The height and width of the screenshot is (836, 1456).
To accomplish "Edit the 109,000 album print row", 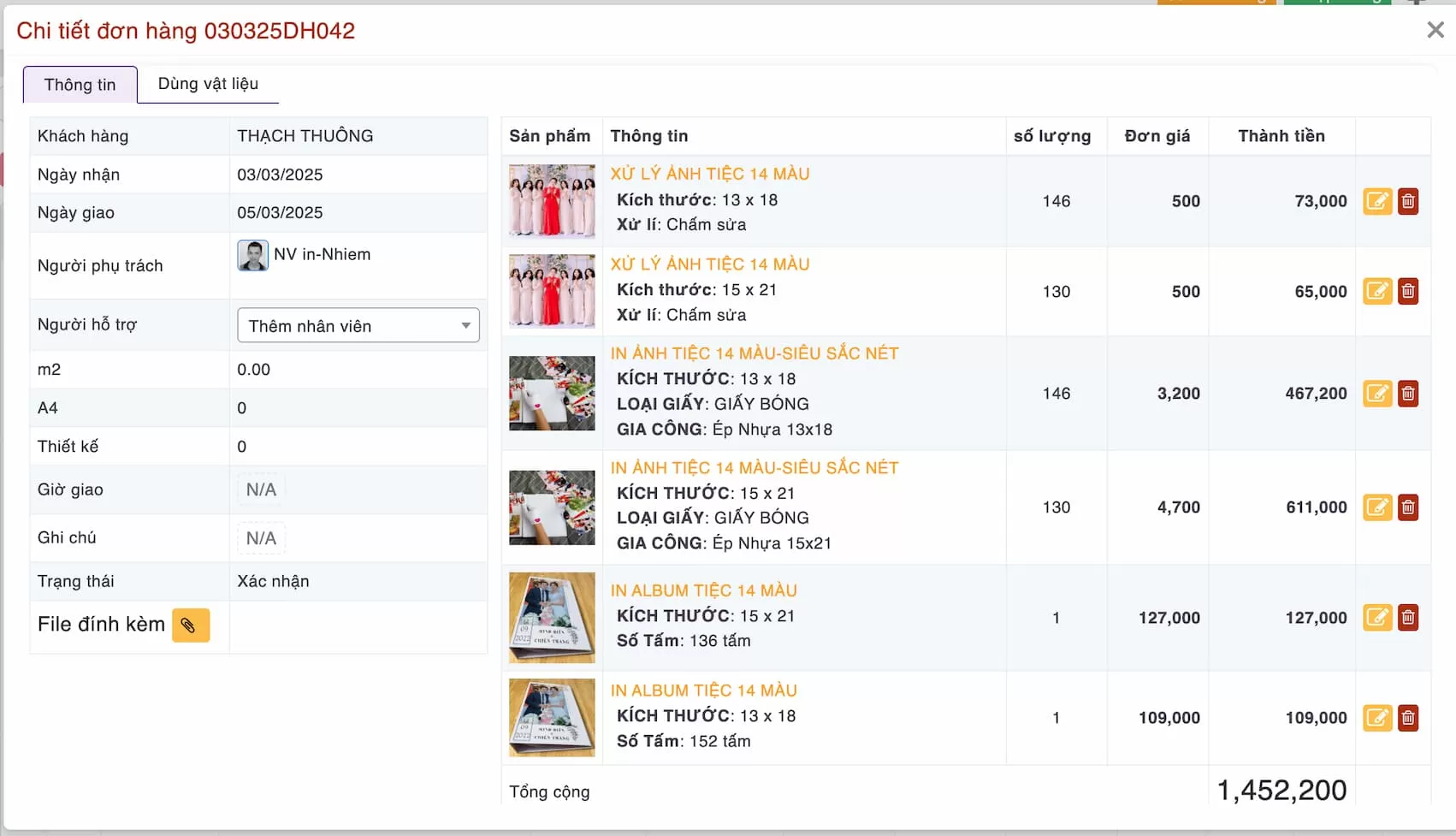I will click(x=1377, y=718).
